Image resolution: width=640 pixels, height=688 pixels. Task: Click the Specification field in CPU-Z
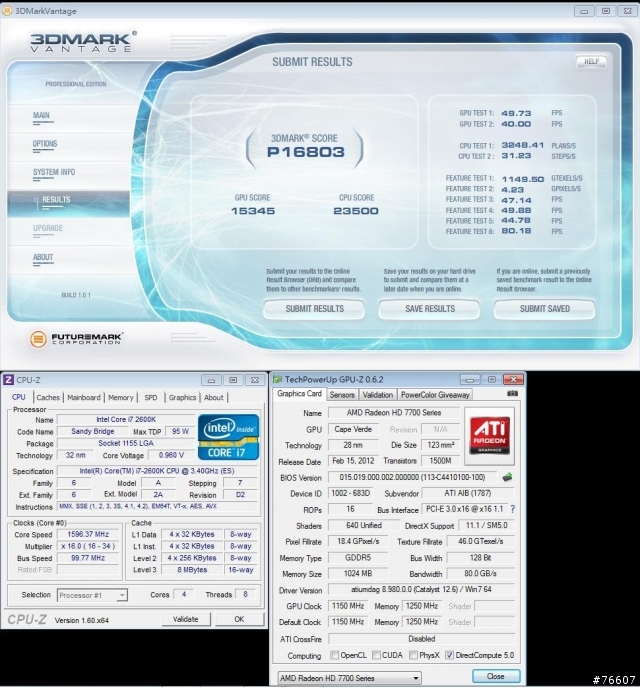point(157,471)
